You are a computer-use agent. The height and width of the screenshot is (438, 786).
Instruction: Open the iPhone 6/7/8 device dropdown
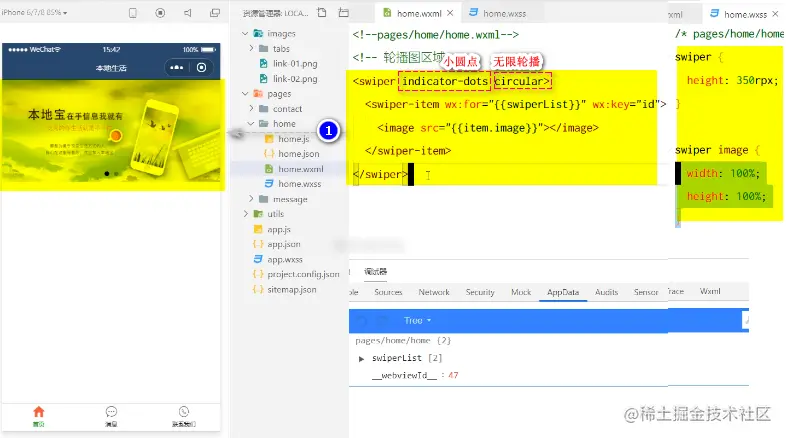pyautogui.click(x=34, y=13)
